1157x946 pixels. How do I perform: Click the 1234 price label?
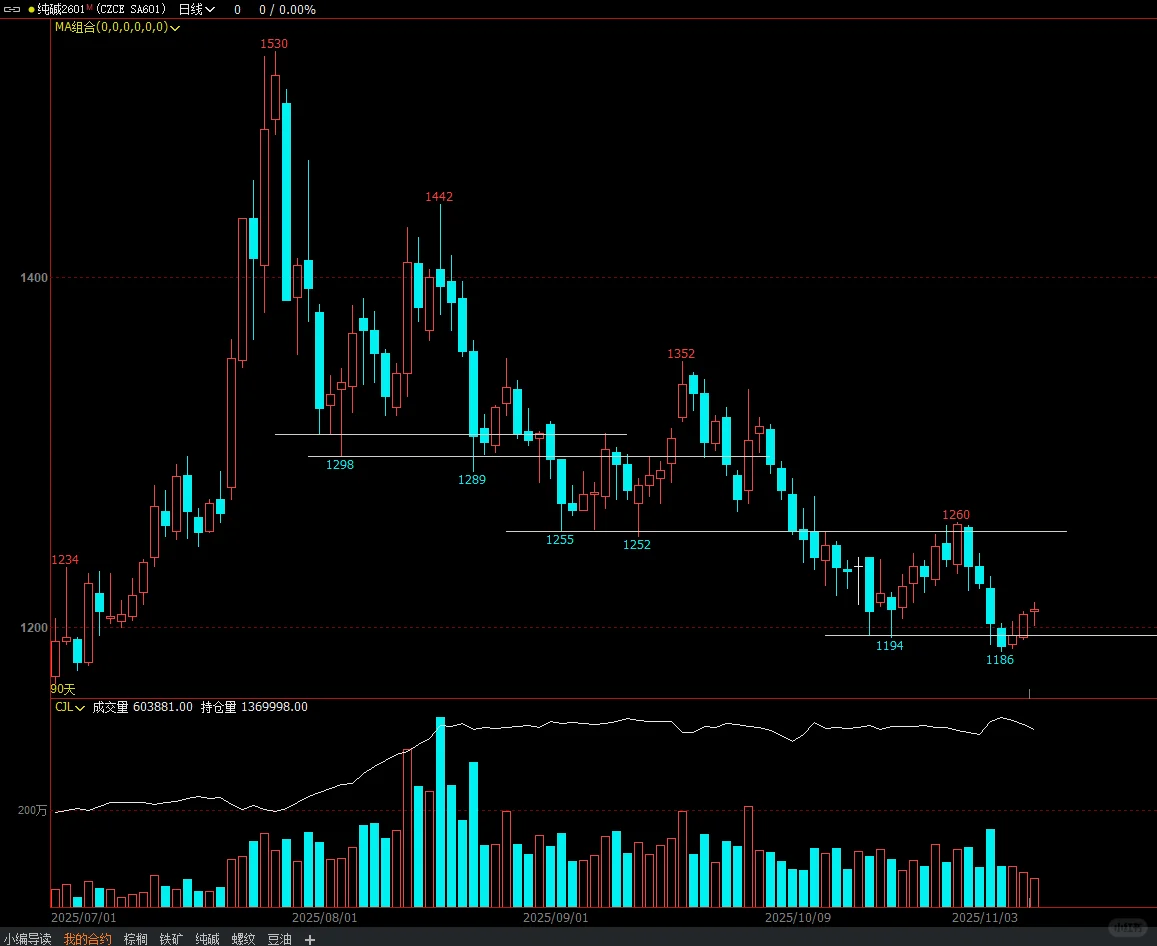[64, 559]
